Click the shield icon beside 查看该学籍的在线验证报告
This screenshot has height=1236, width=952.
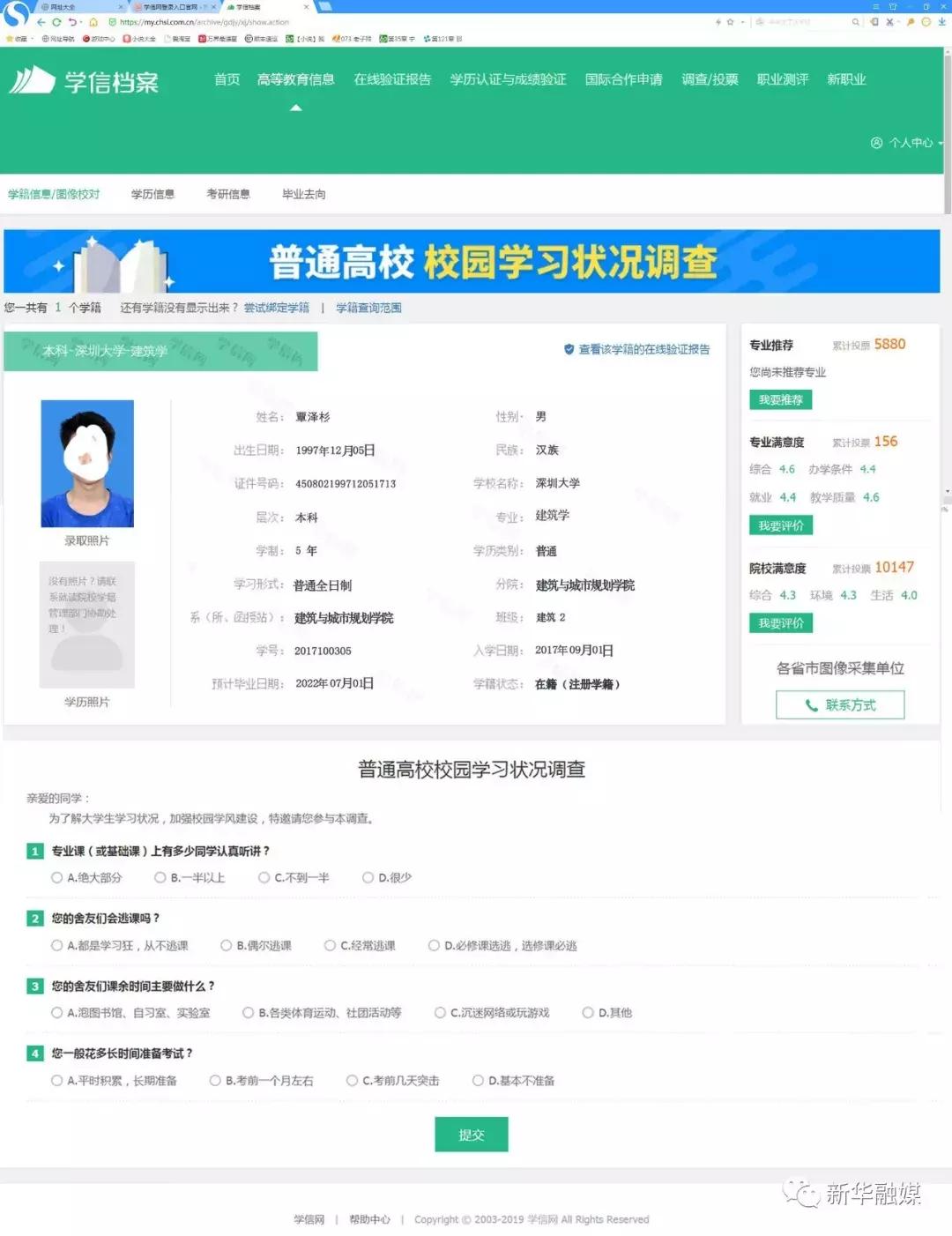tap(569, 349)
